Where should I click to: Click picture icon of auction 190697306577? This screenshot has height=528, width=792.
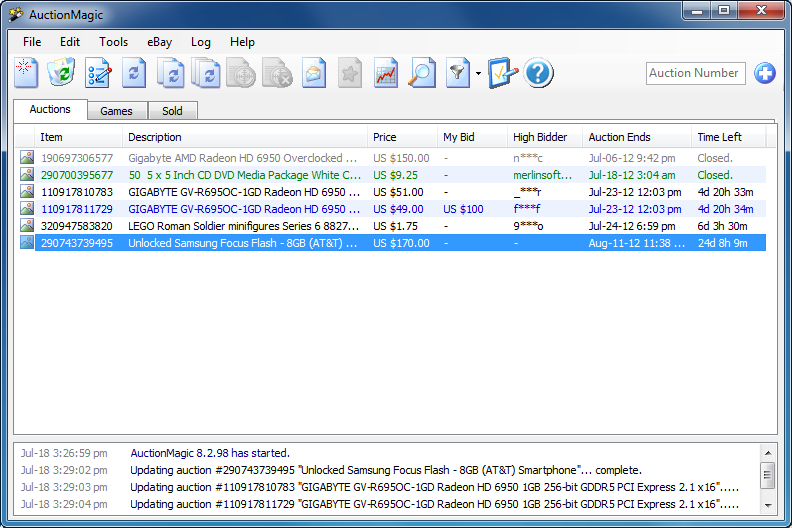(27, 158)
